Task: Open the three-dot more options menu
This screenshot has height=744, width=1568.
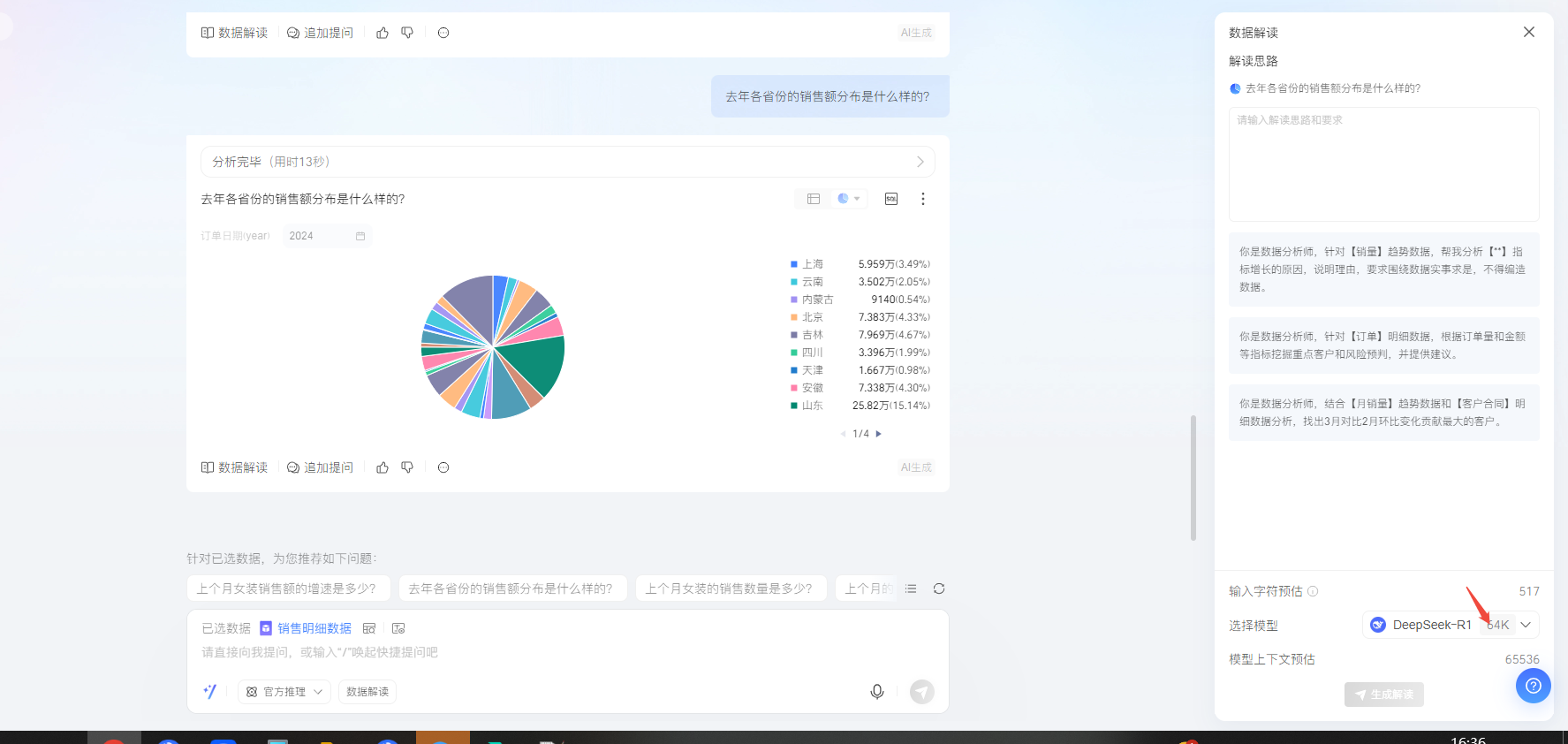Action: point(923,199)
